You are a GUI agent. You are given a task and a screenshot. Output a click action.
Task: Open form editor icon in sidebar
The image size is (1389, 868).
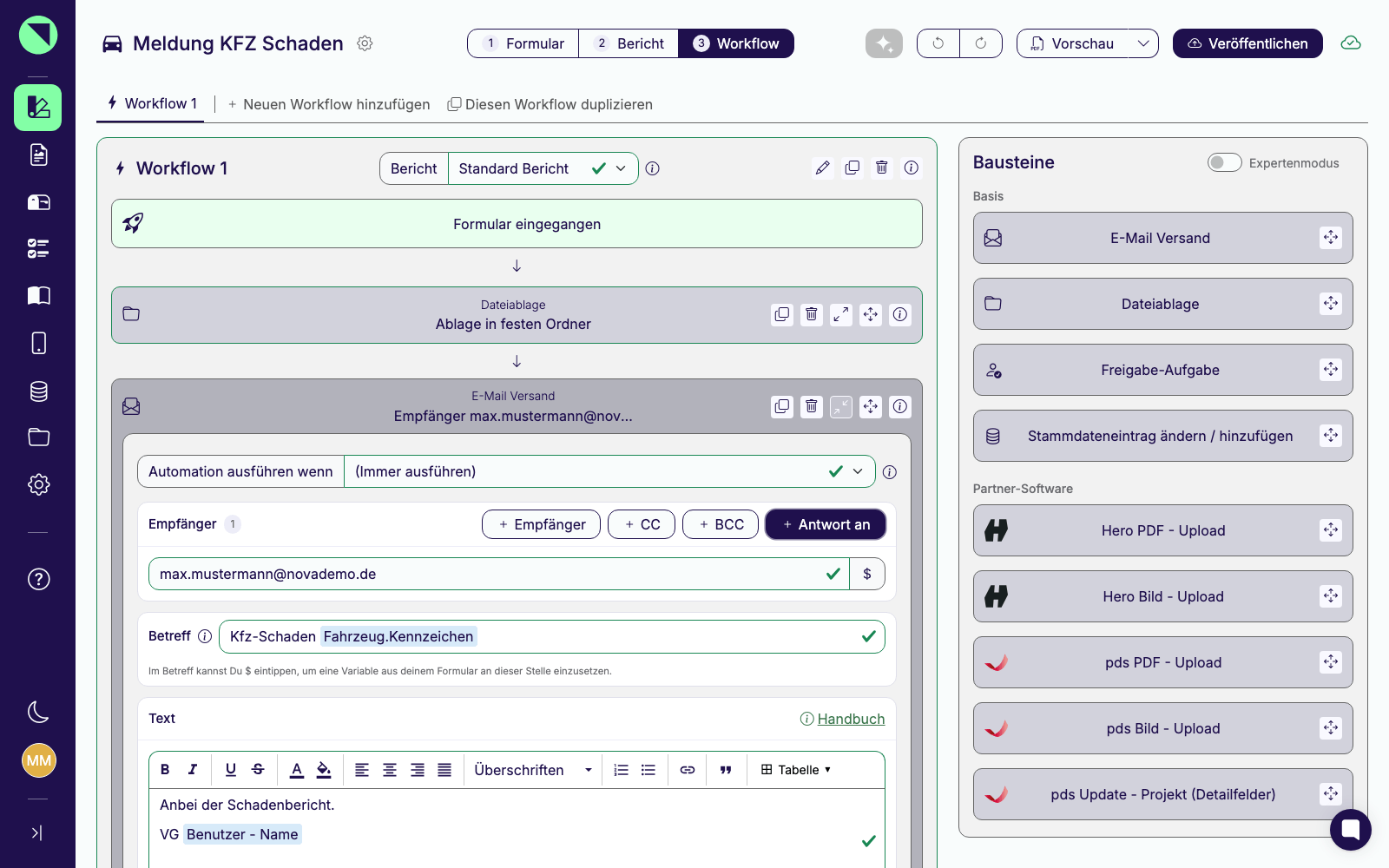[38, 108]
